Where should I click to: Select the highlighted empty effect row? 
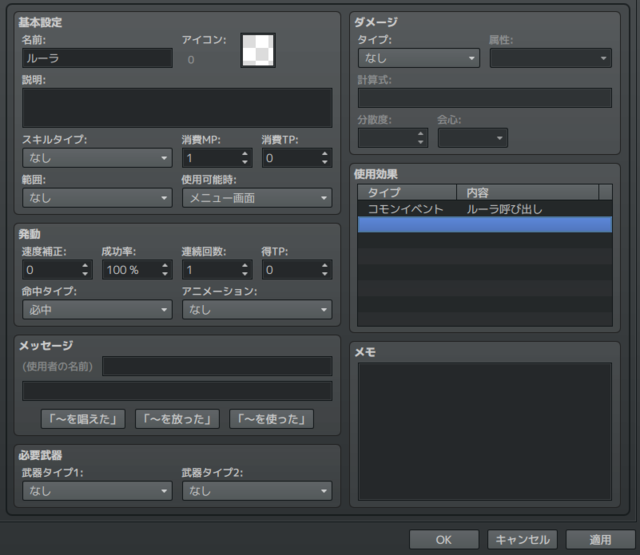485,225
